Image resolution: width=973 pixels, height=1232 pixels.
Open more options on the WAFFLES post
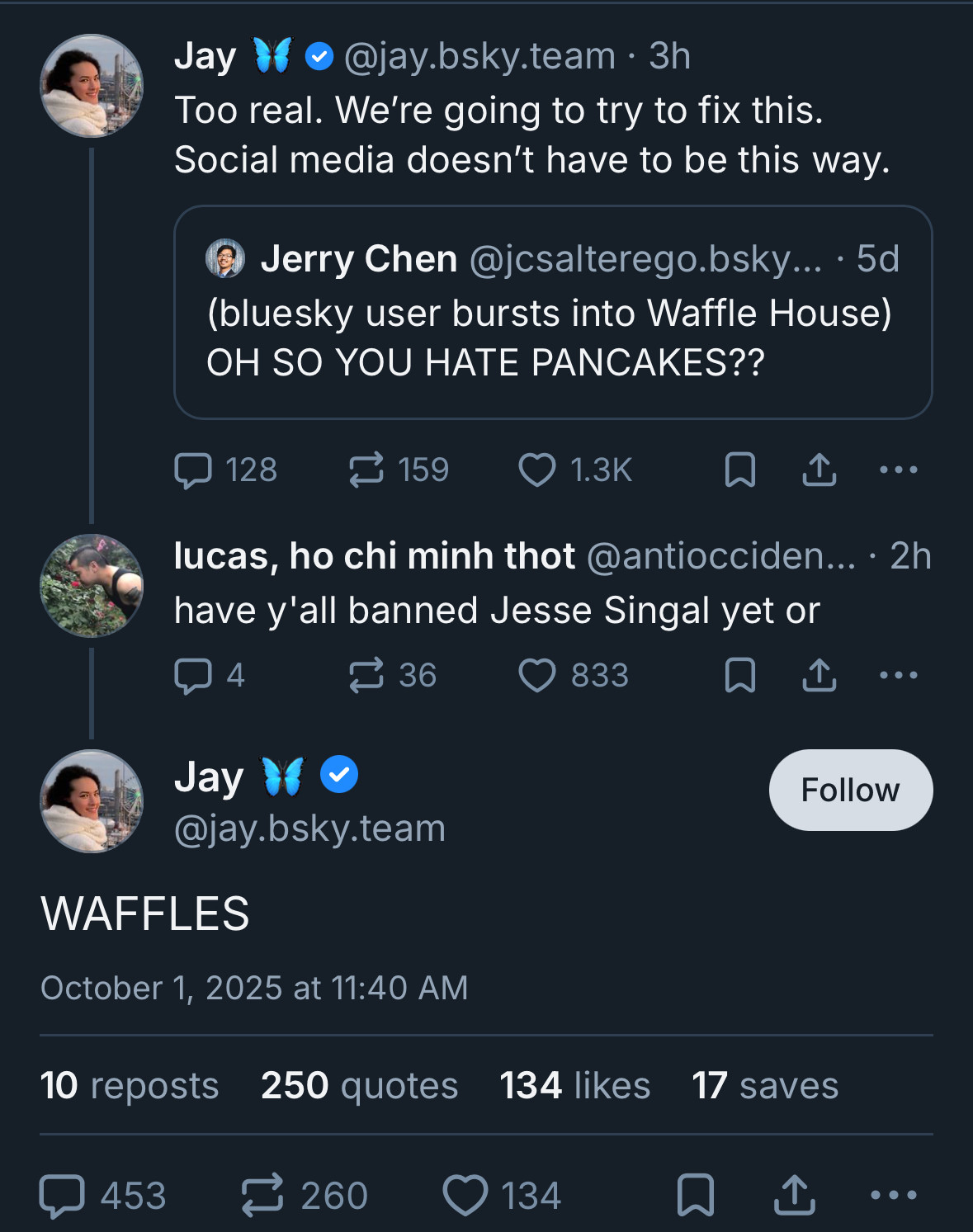893,1196
